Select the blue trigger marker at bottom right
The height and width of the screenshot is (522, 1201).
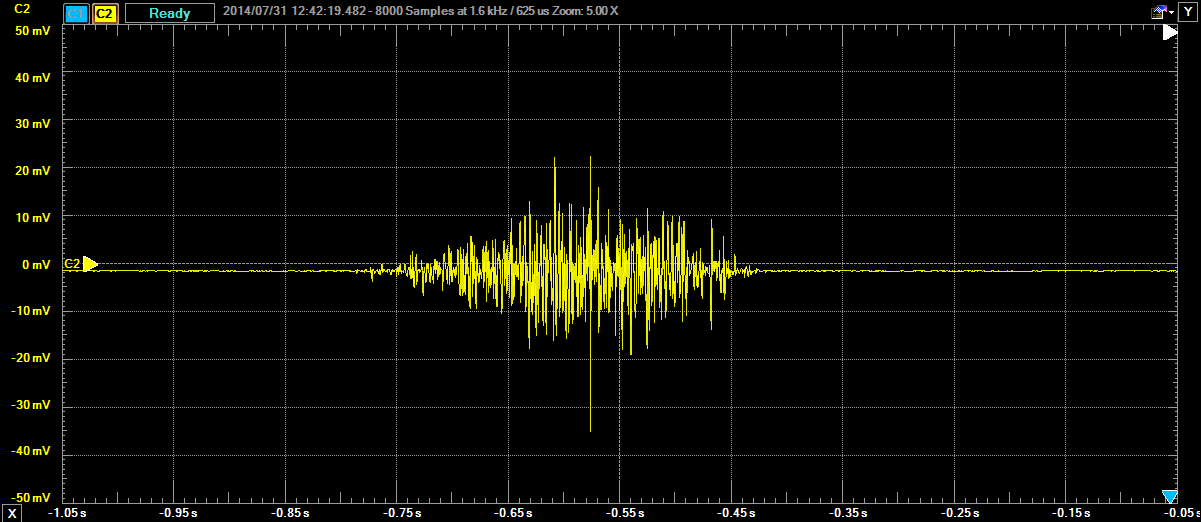1170,497
